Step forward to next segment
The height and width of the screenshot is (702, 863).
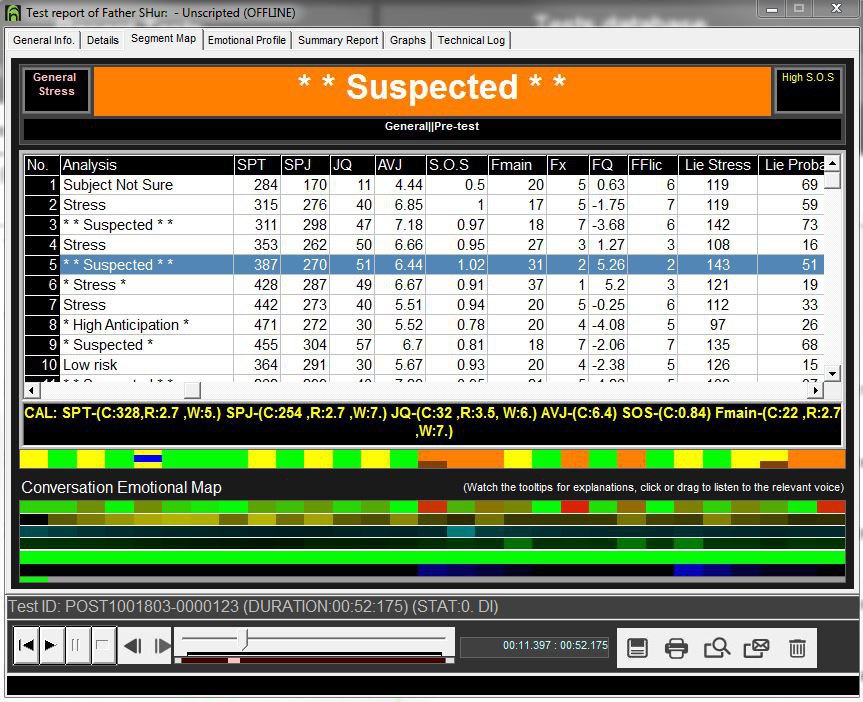coord(161,645)
